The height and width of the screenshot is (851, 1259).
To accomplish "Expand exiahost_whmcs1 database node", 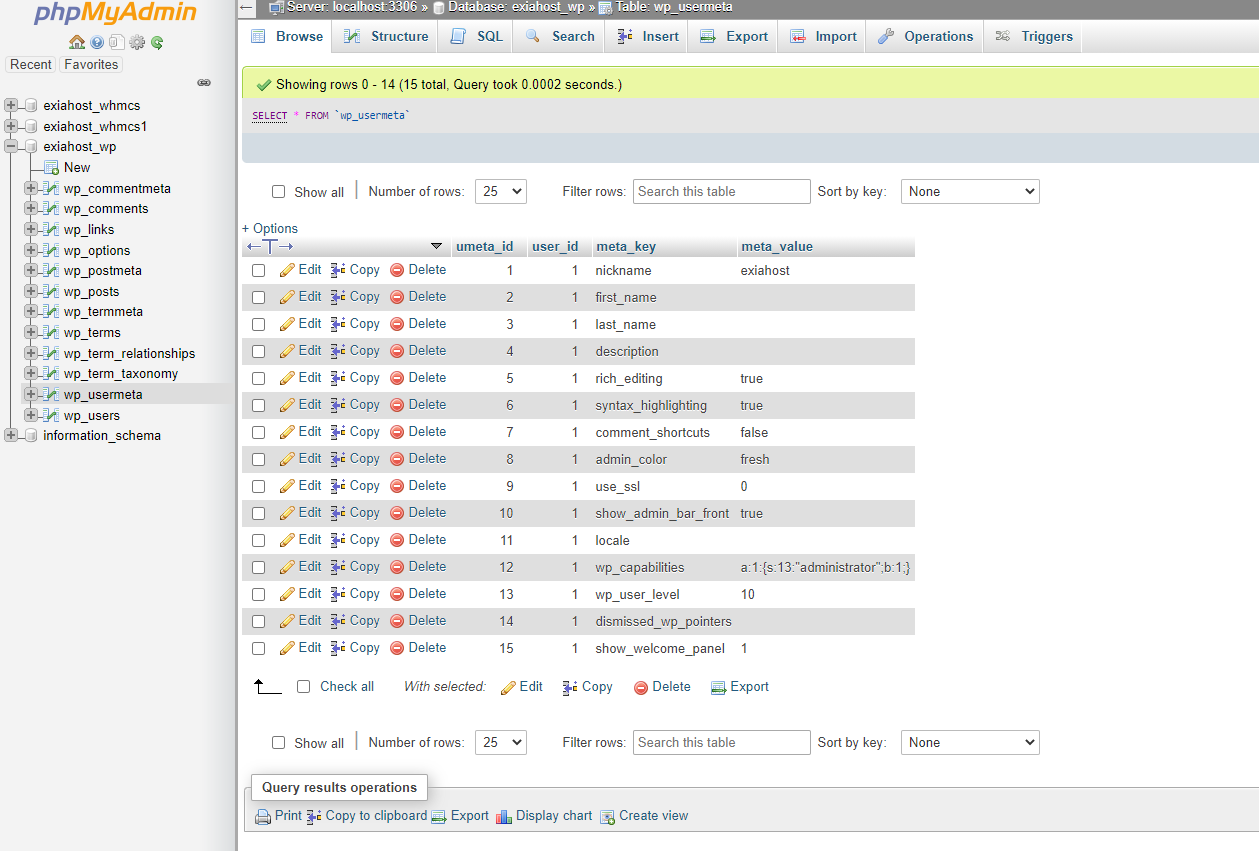I will [11, 126].
